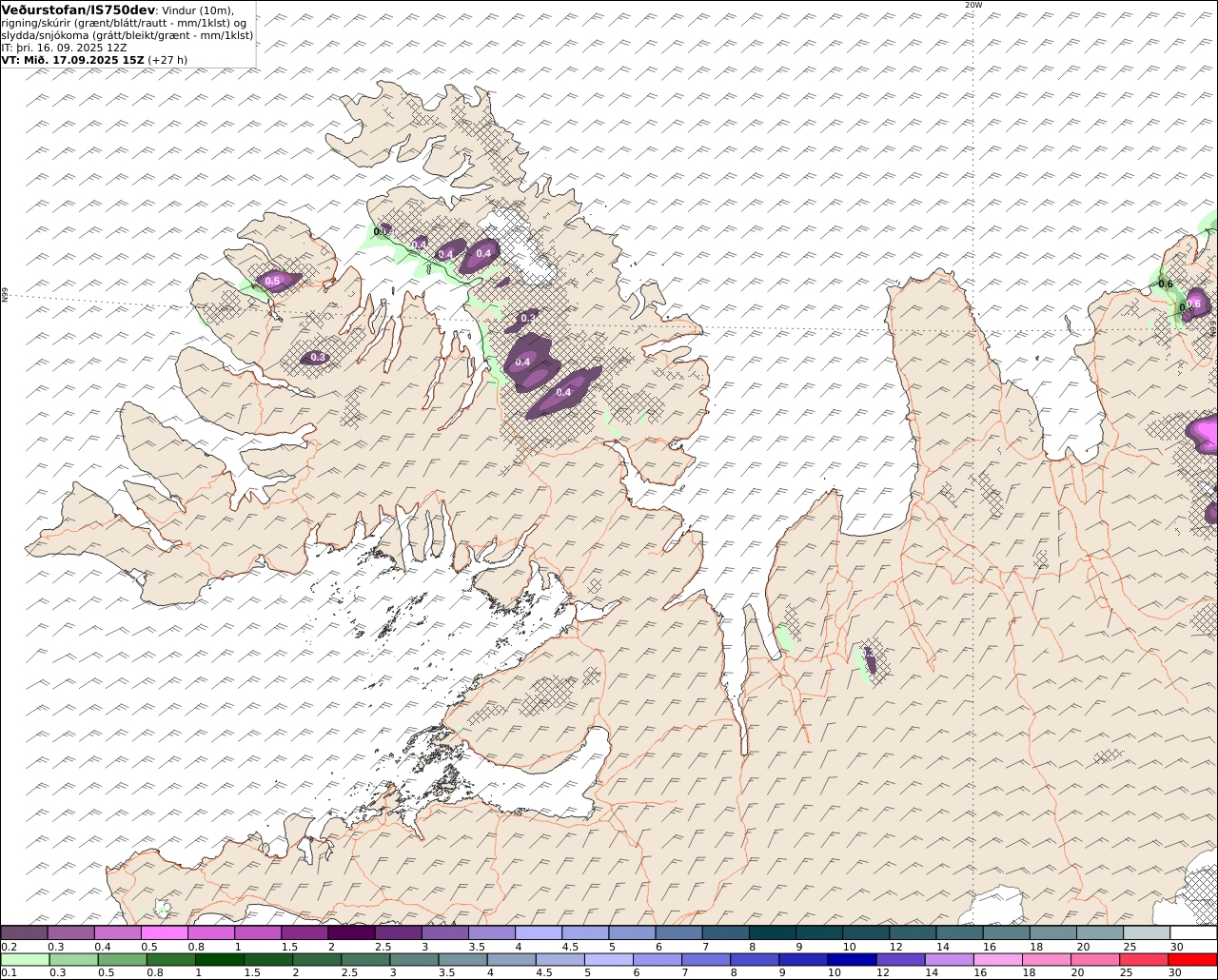Choose the lower-row legend swatch labeled 1.5
This screenshot has width=1218, height=980.
[268, 959]
